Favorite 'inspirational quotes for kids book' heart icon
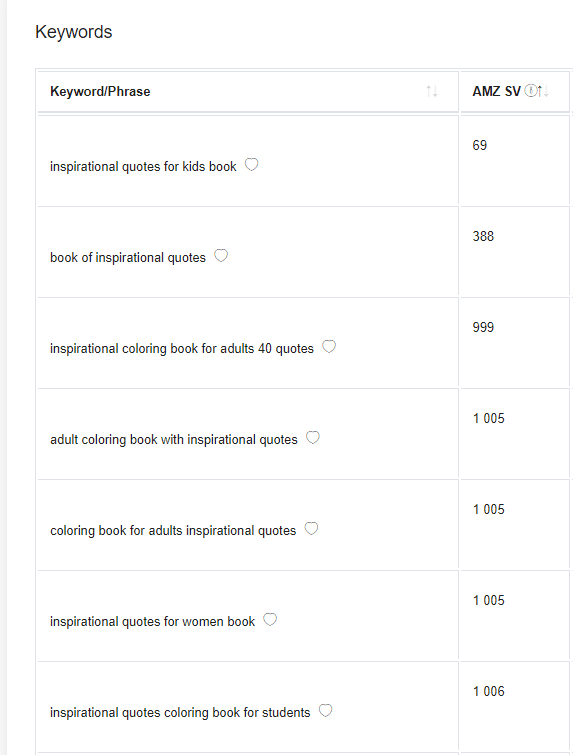 [251, 165]
